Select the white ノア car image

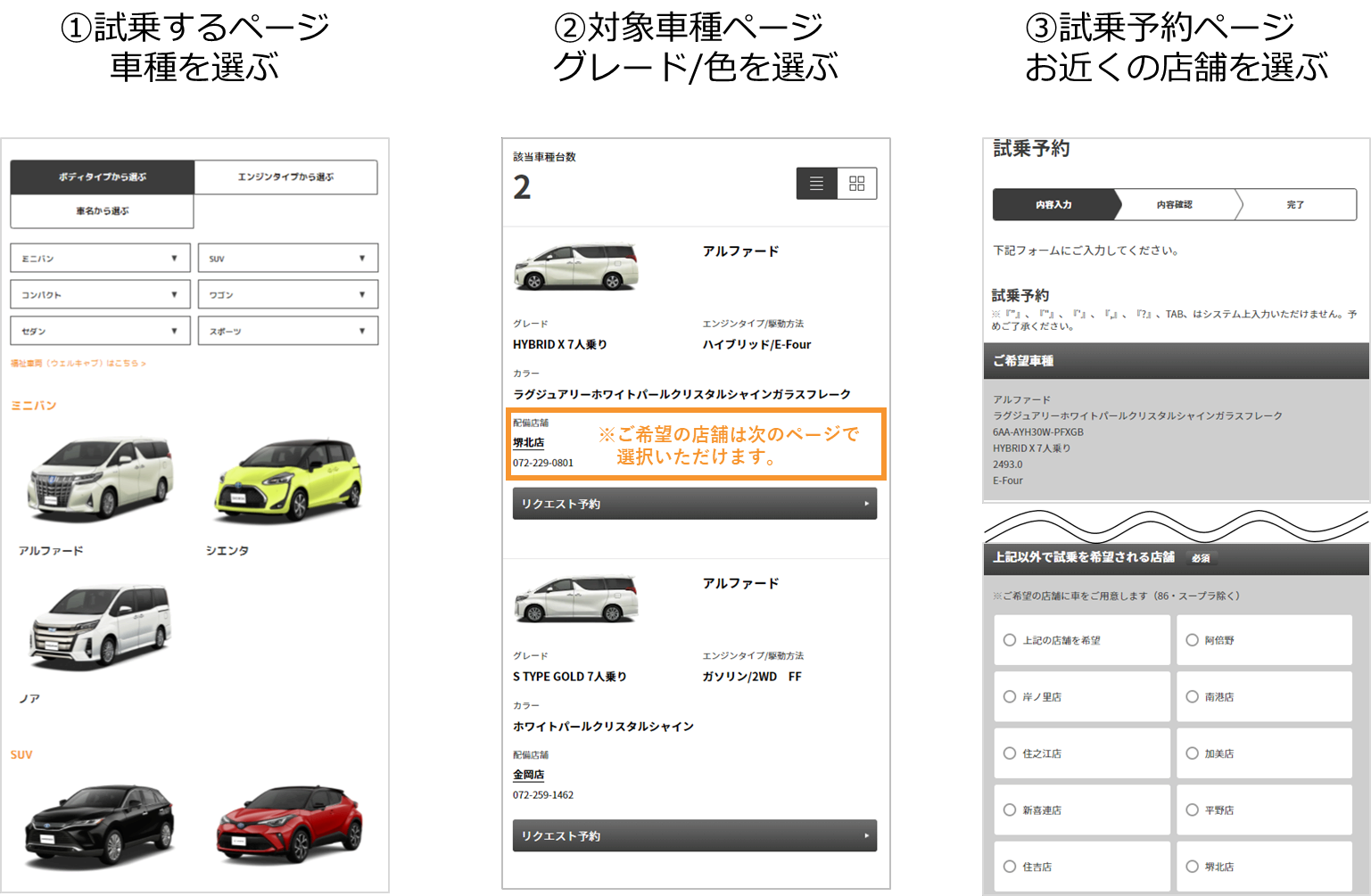coord(100,626)
